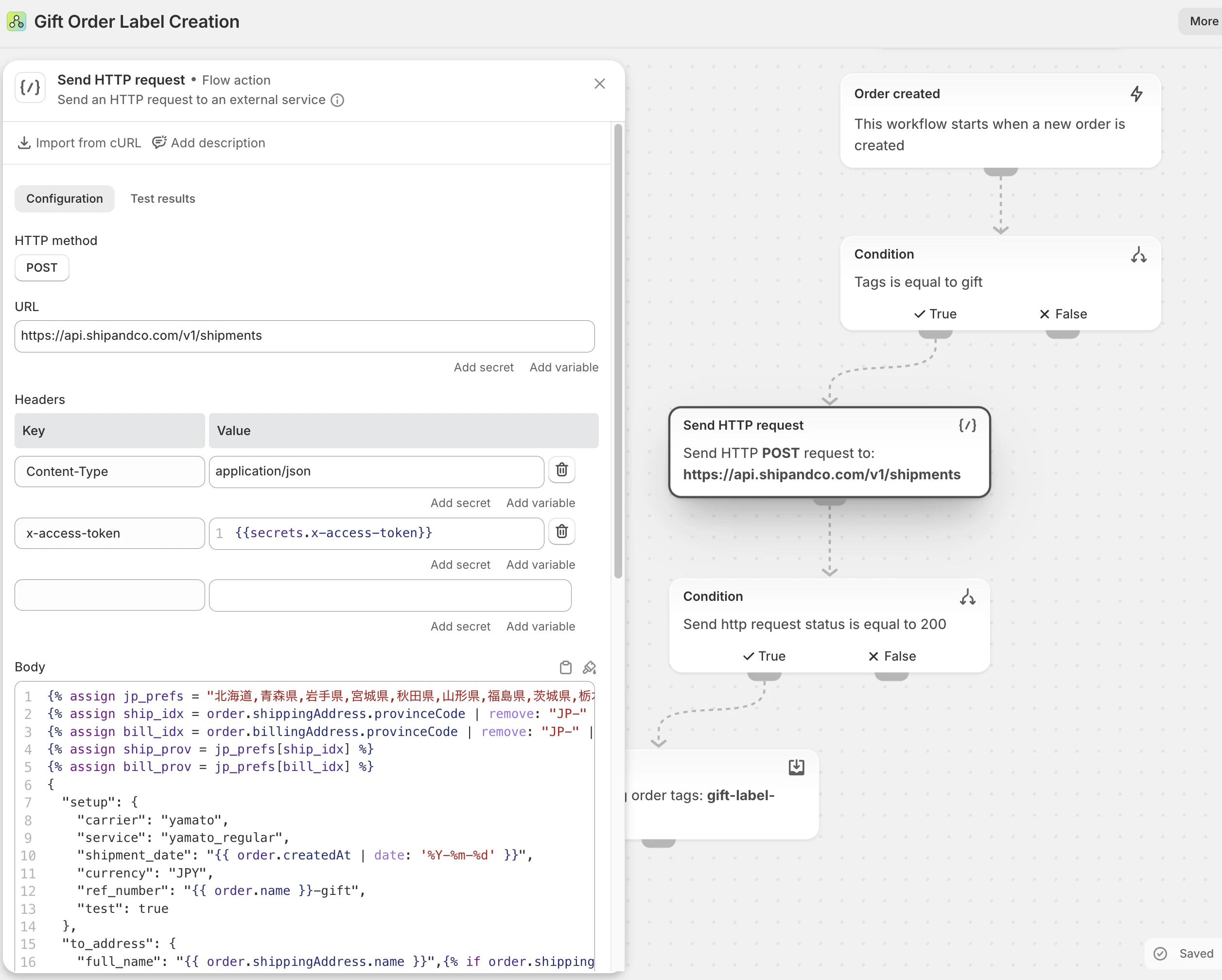This screenshot has height=980, width=1222.
Task: Click the import icon on order tags node
Action: [x=796, y=768]
